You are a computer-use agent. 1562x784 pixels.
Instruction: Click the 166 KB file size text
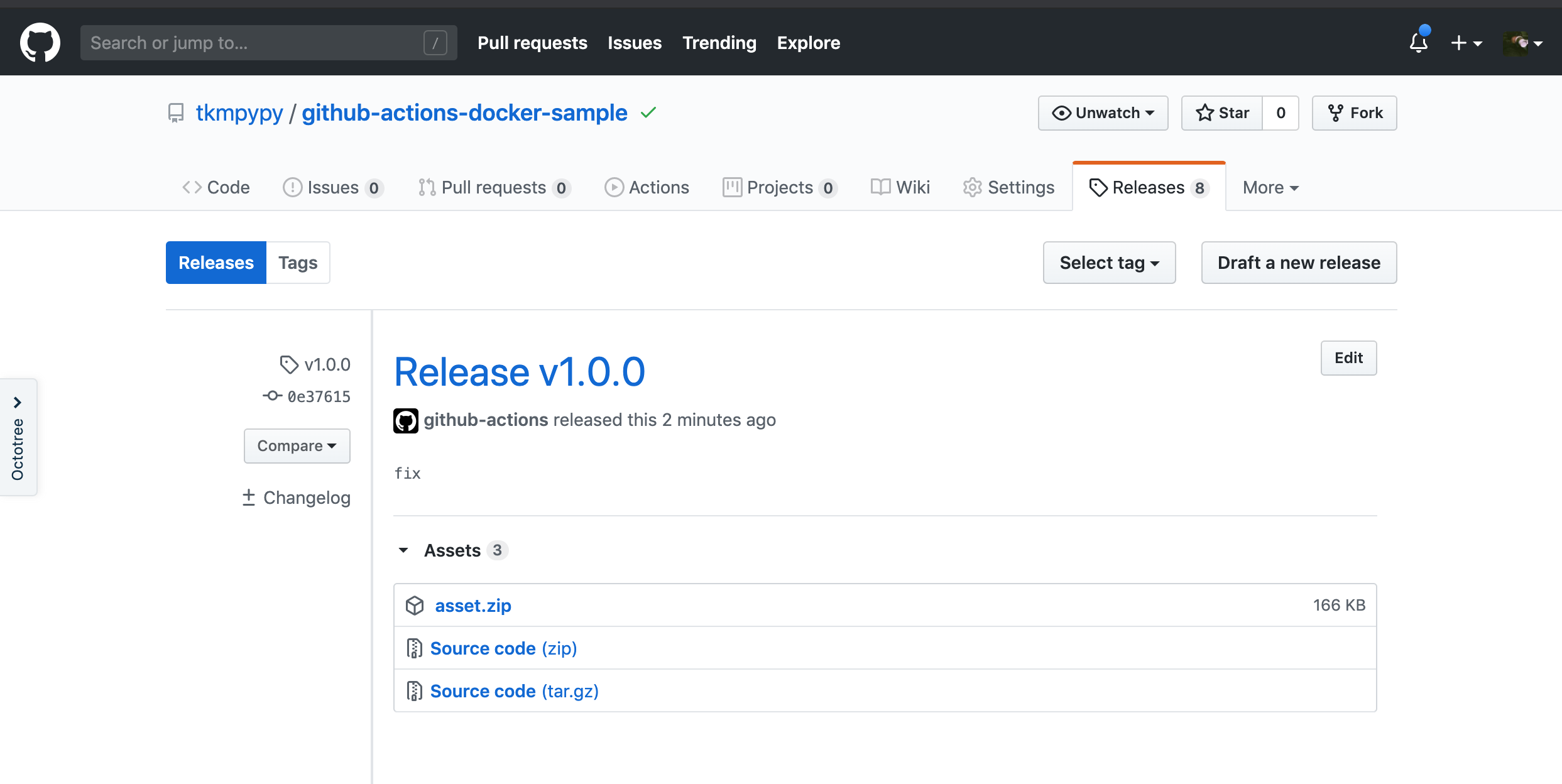tap(1339, 605)
